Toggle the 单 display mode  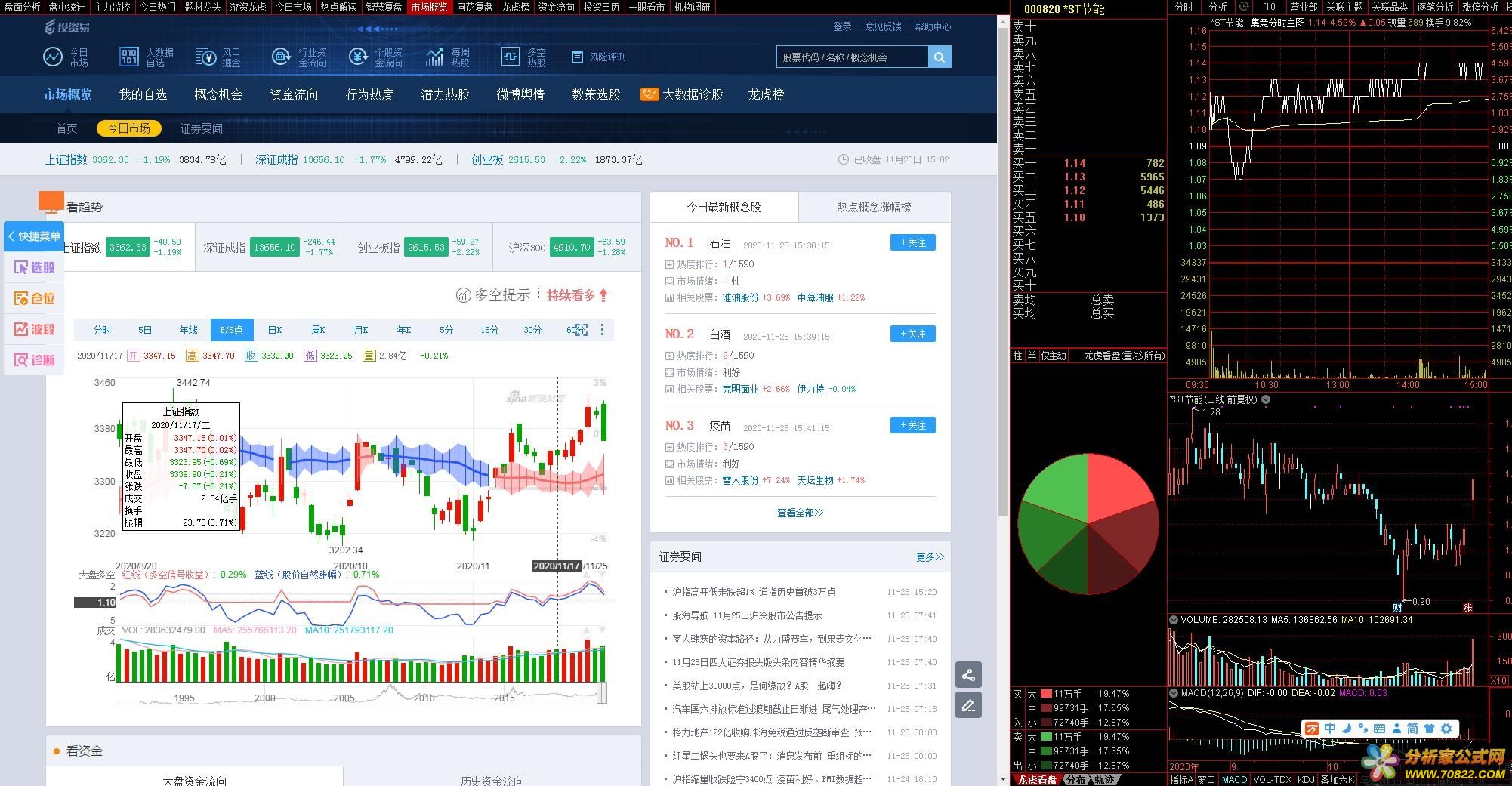click(1031, 356)
